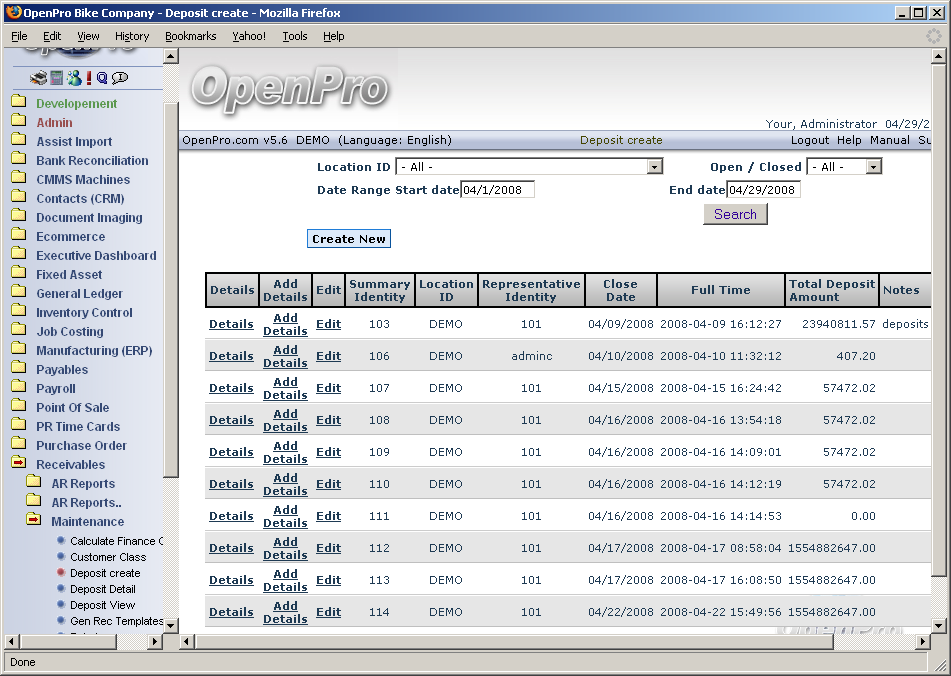951x676 pixels.
Task: Collapse the Maintenance subfolder
Action: [34, 521]
